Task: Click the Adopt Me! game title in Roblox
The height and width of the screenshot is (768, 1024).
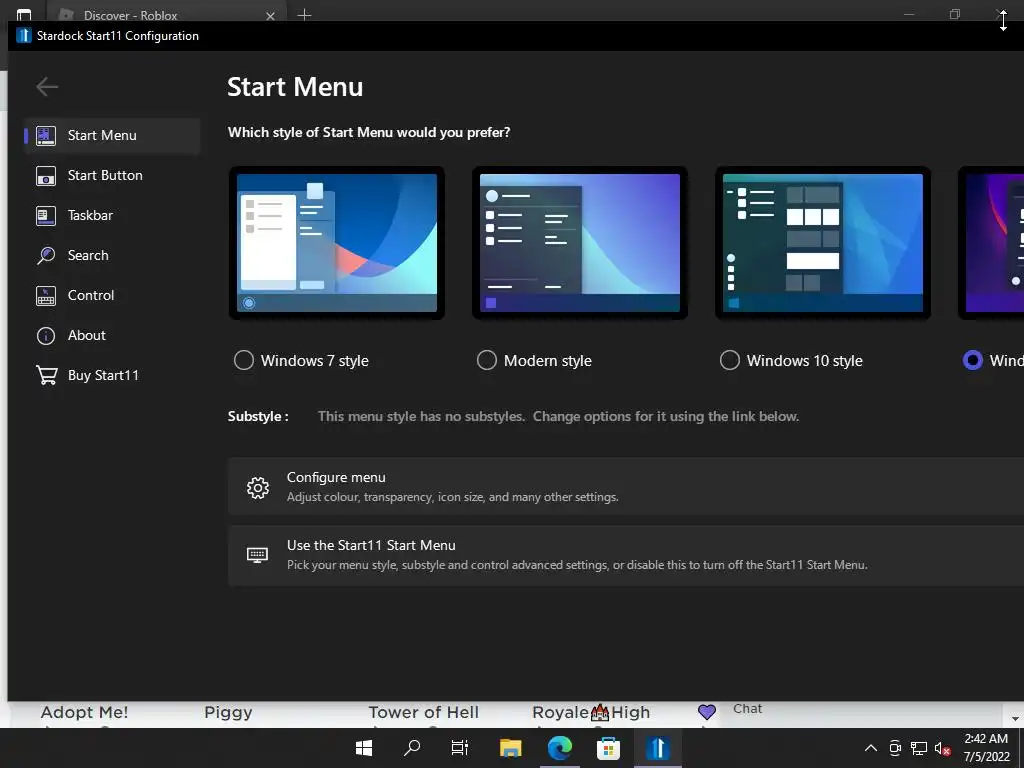Action: [84, 712]
